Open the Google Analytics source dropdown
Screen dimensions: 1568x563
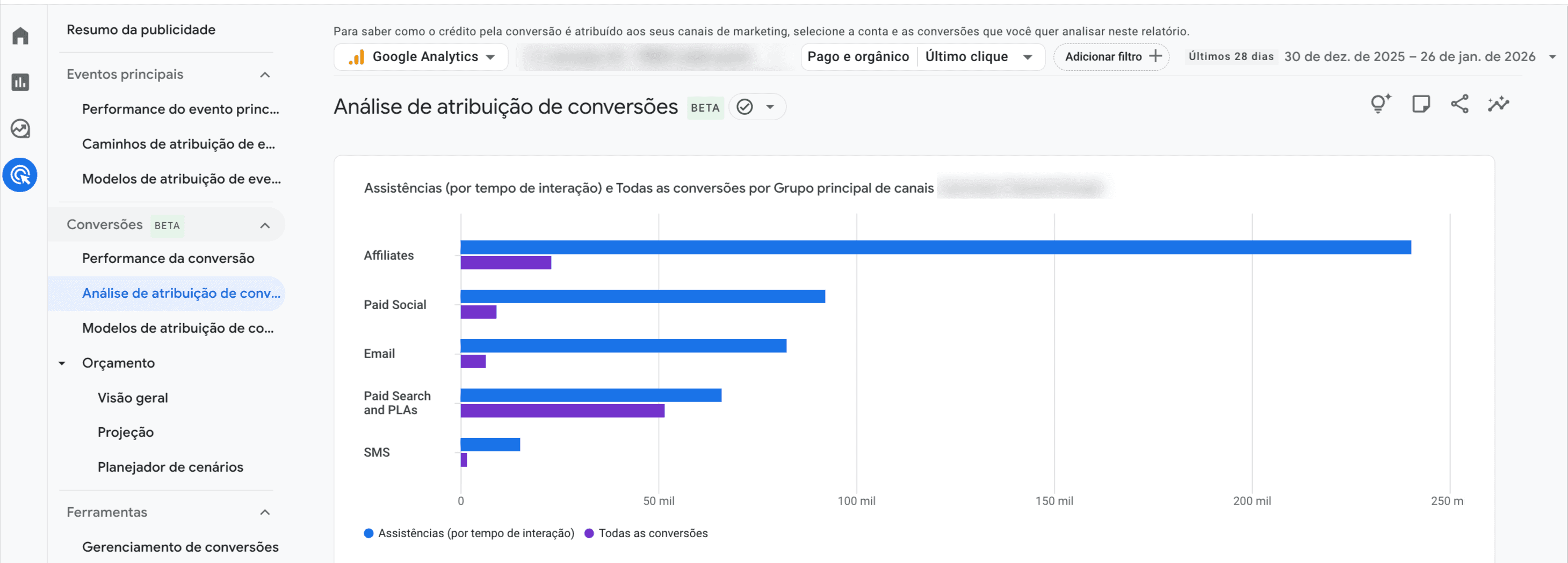click(420, 56)
